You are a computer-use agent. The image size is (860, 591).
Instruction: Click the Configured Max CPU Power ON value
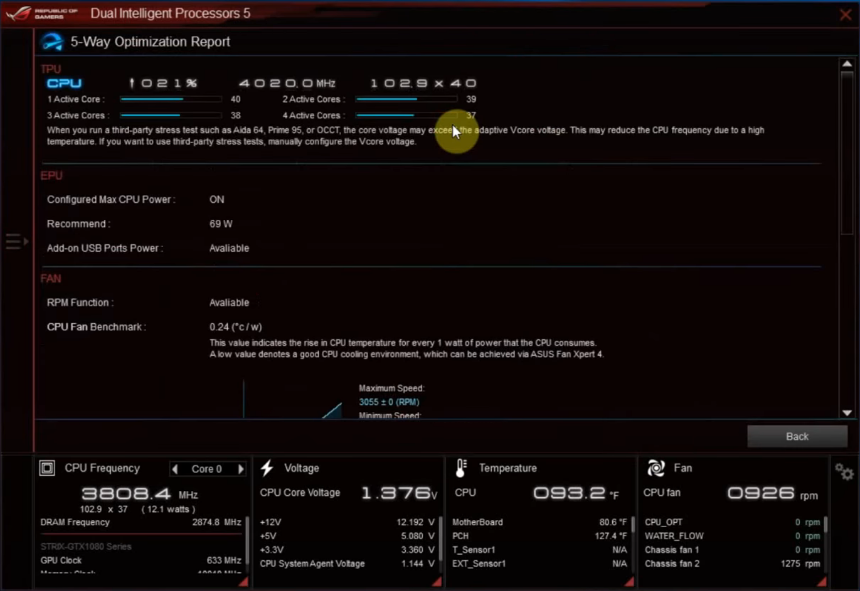click(217, 200)
